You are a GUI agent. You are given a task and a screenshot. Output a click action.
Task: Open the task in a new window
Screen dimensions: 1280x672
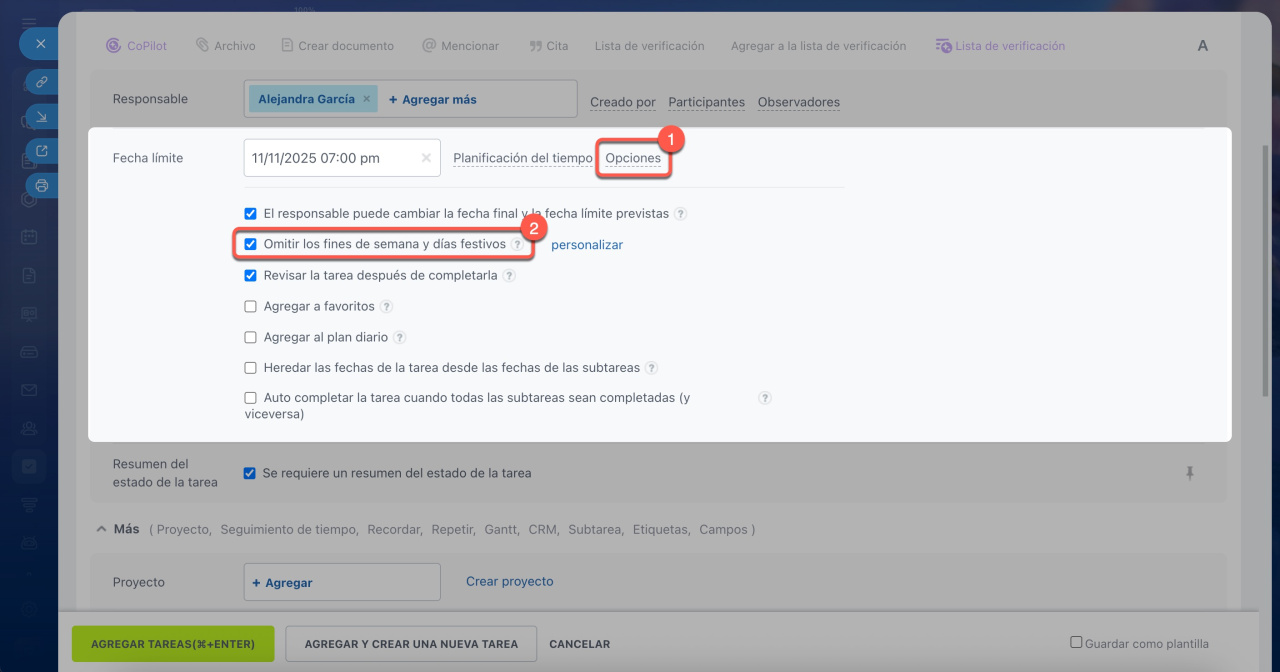pos(41,151)
